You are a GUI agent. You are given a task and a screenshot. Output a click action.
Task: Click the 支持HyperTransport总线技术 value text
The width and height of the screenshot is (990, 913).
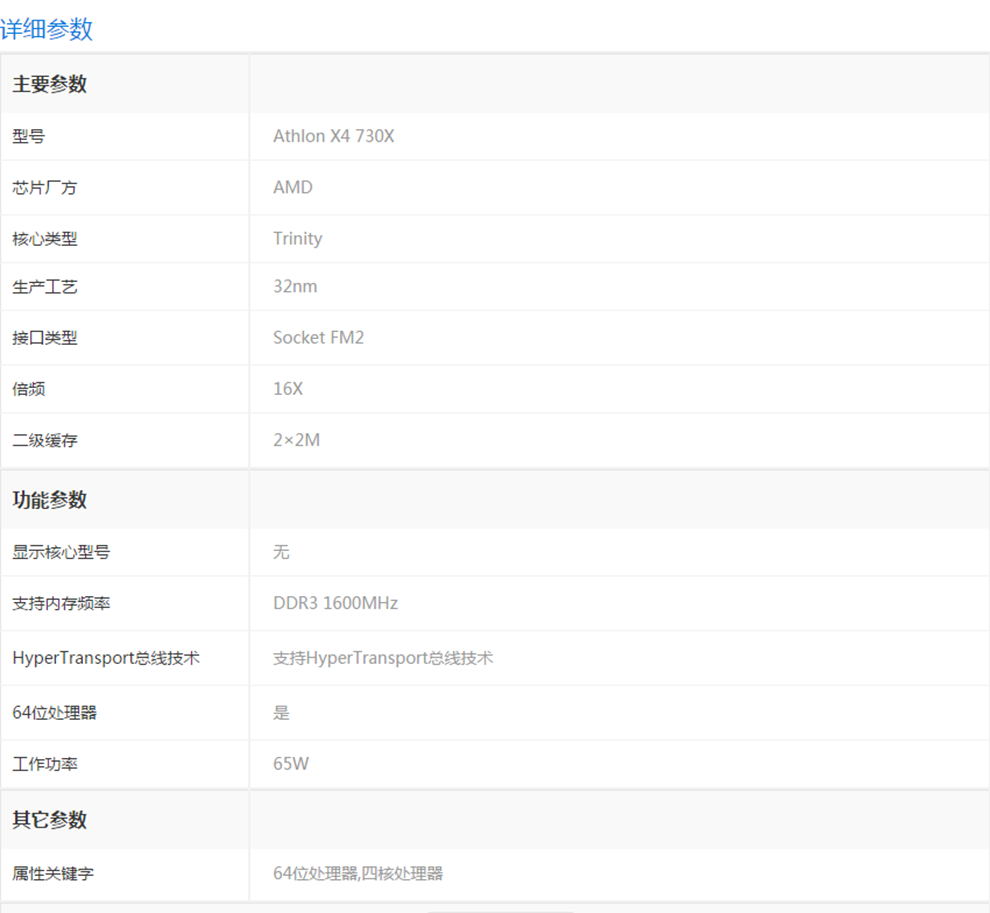(x=383, y=658)
